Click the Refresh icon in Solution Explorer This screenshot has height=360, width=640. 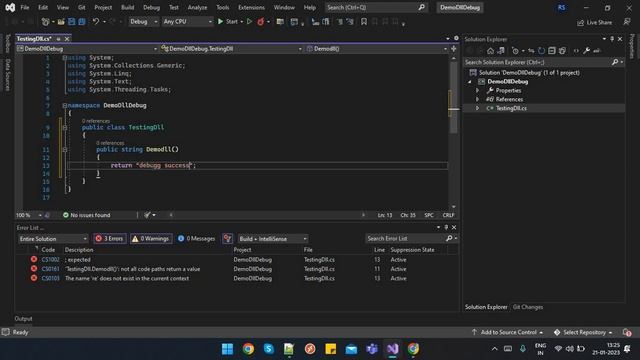point(541,51)
